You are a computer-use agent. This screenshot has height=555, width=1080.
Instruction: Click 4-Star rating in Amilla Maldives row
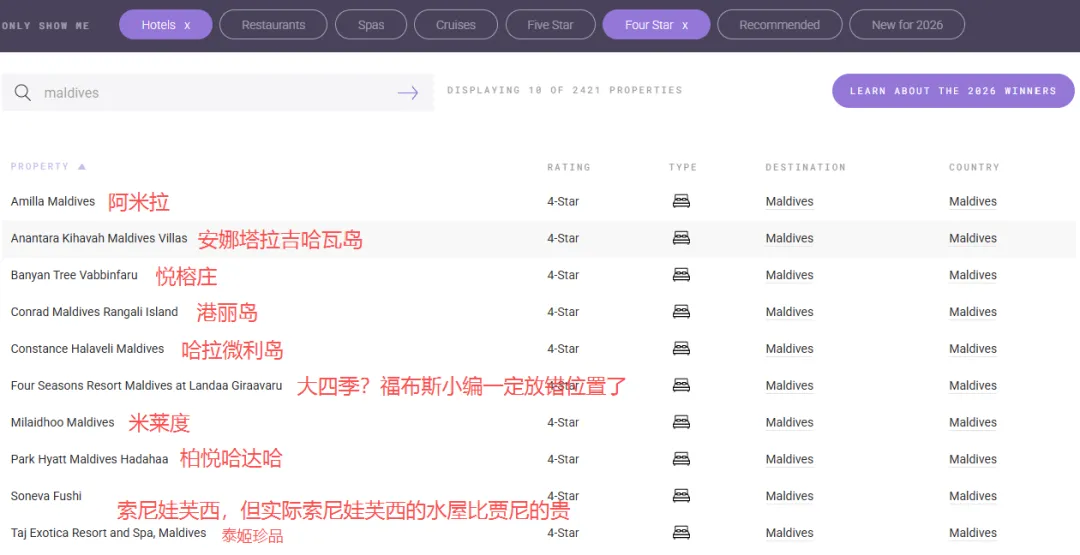[563, 202]
